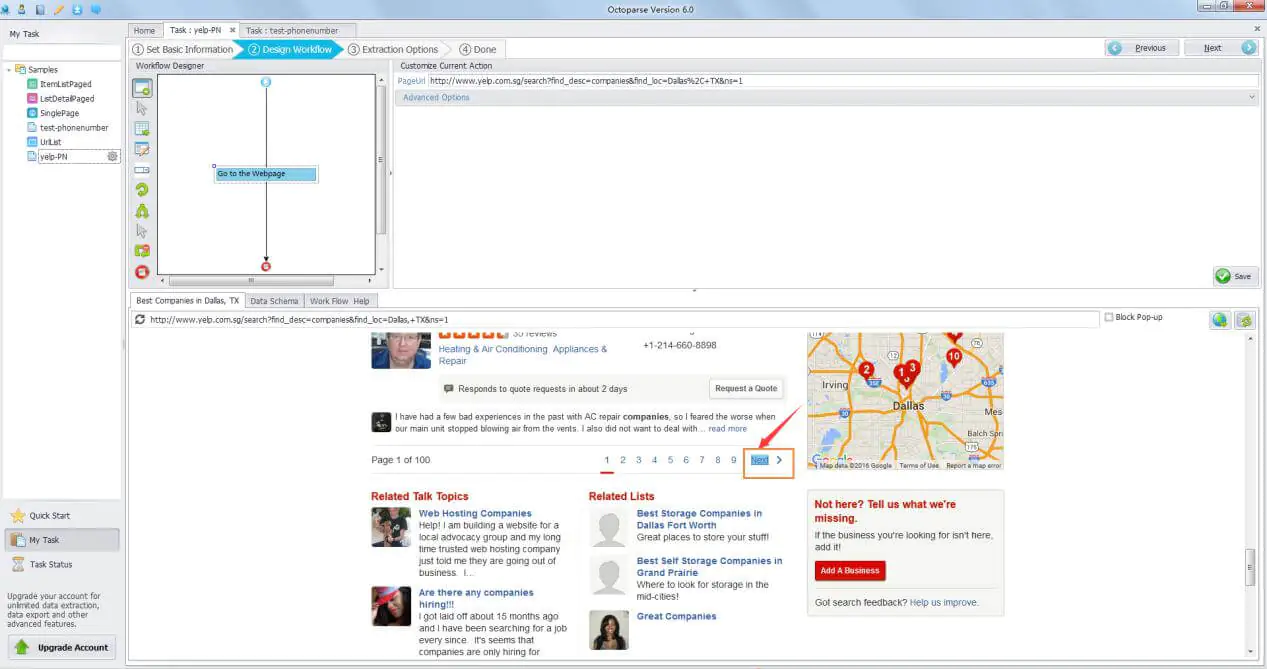Screen dimensions: 1267x669
Task: Go to page 5 of Yelp results
Action: (670, 460)
